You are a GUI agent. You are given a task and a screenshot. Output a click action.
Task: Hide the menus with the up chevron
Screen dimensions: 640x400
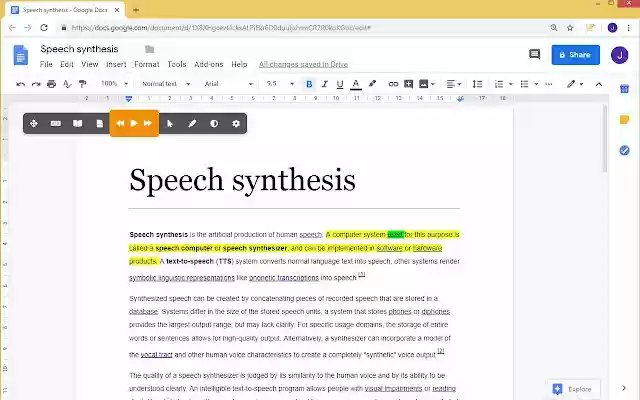click(599, 84)
